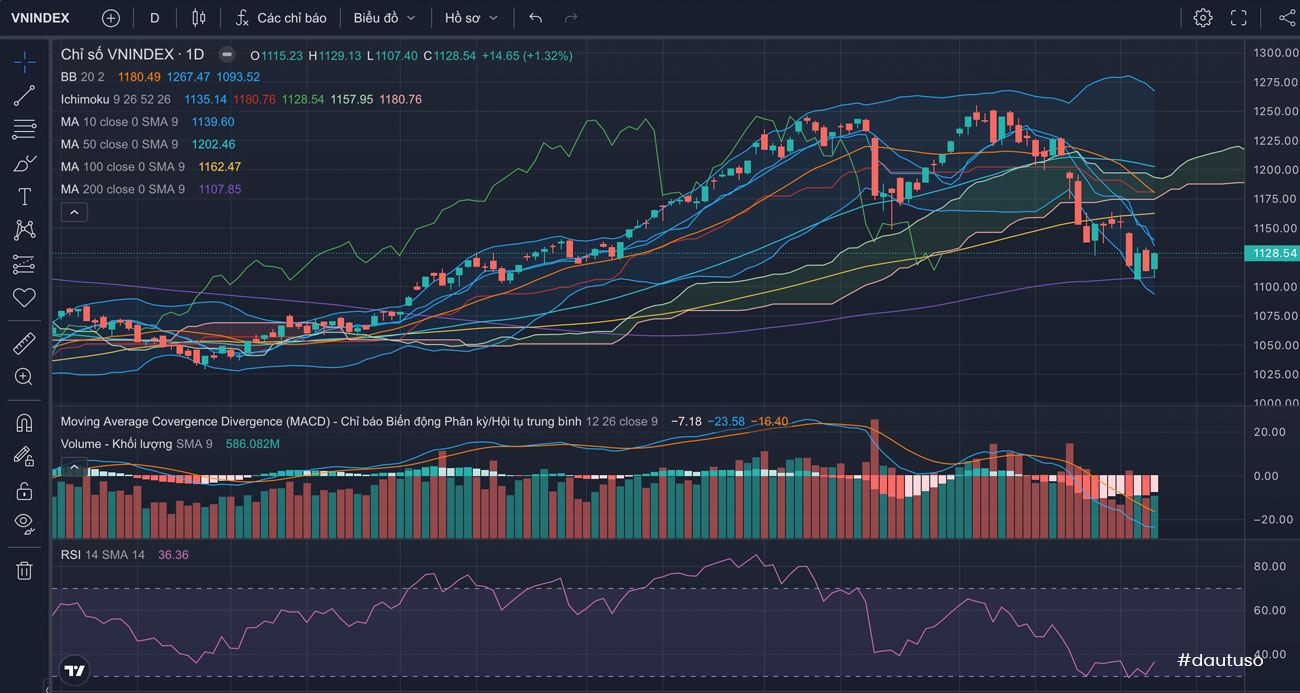Screen dimensions: 1300x693
Task: Activate the zoom in tool
Action: [x=24, y=377]
